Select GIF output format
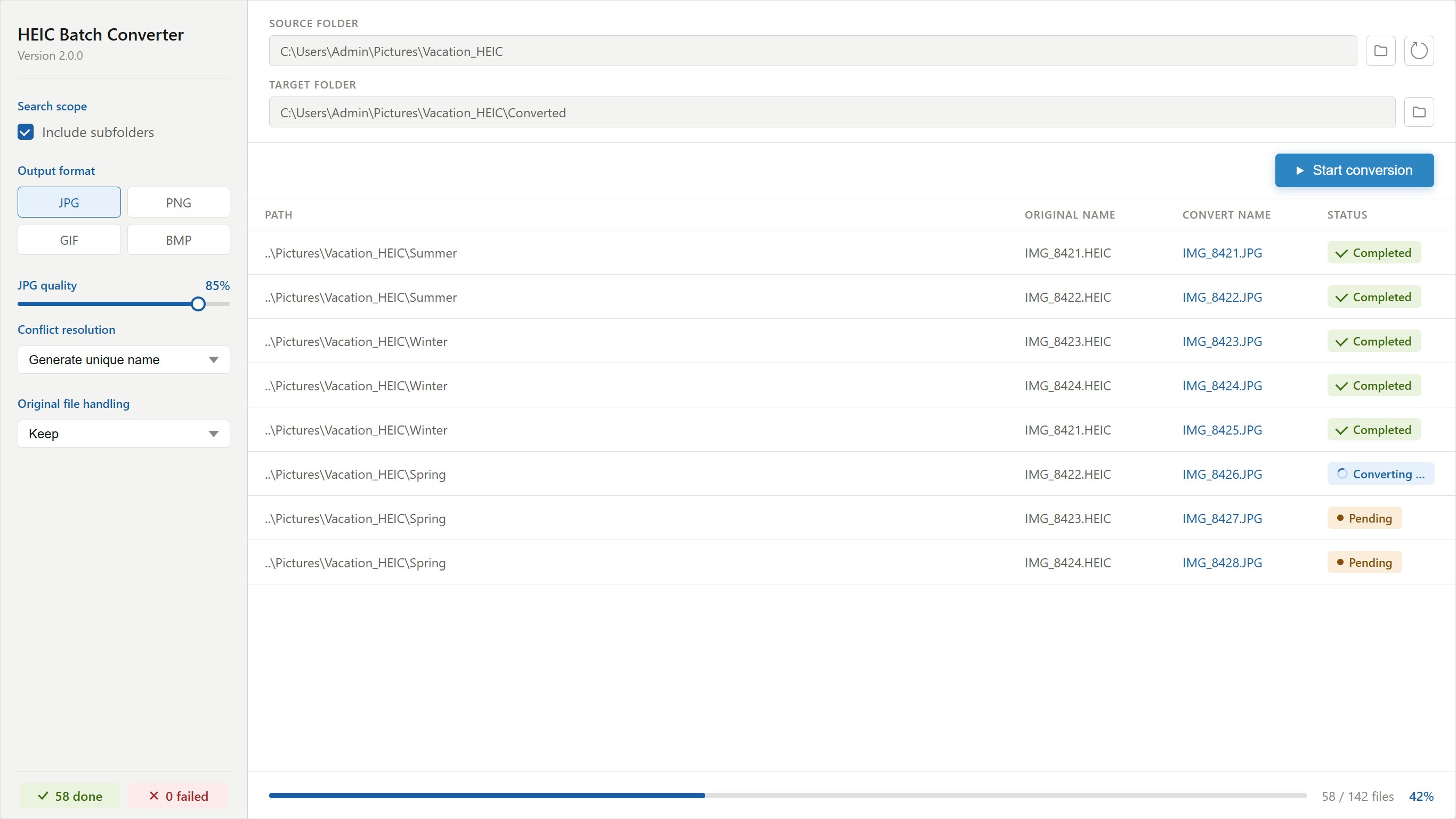The image size is (1456, 819). [x=69, y=240]
